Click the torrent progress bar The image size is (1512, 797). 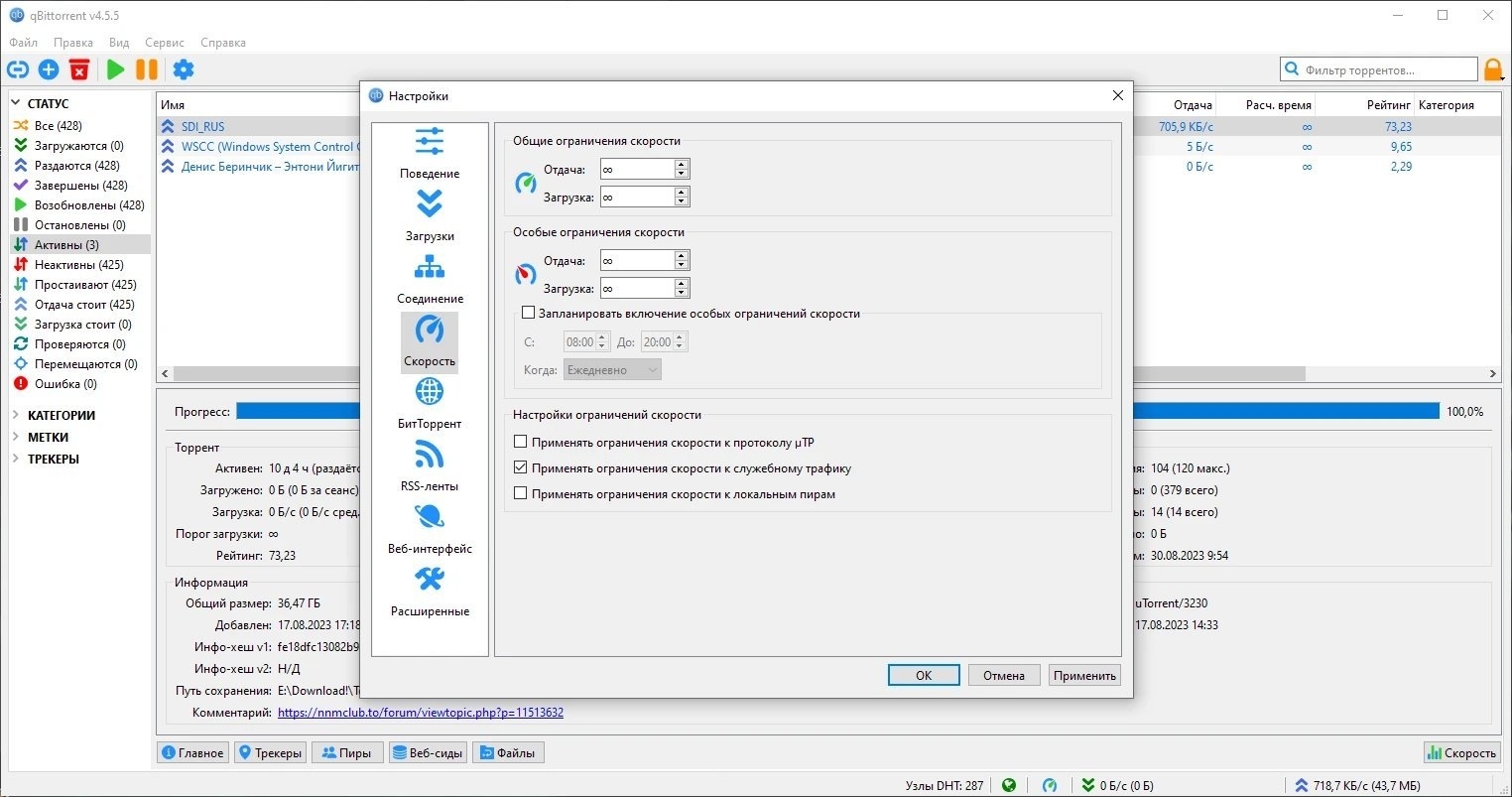click(x=837, y=411)
